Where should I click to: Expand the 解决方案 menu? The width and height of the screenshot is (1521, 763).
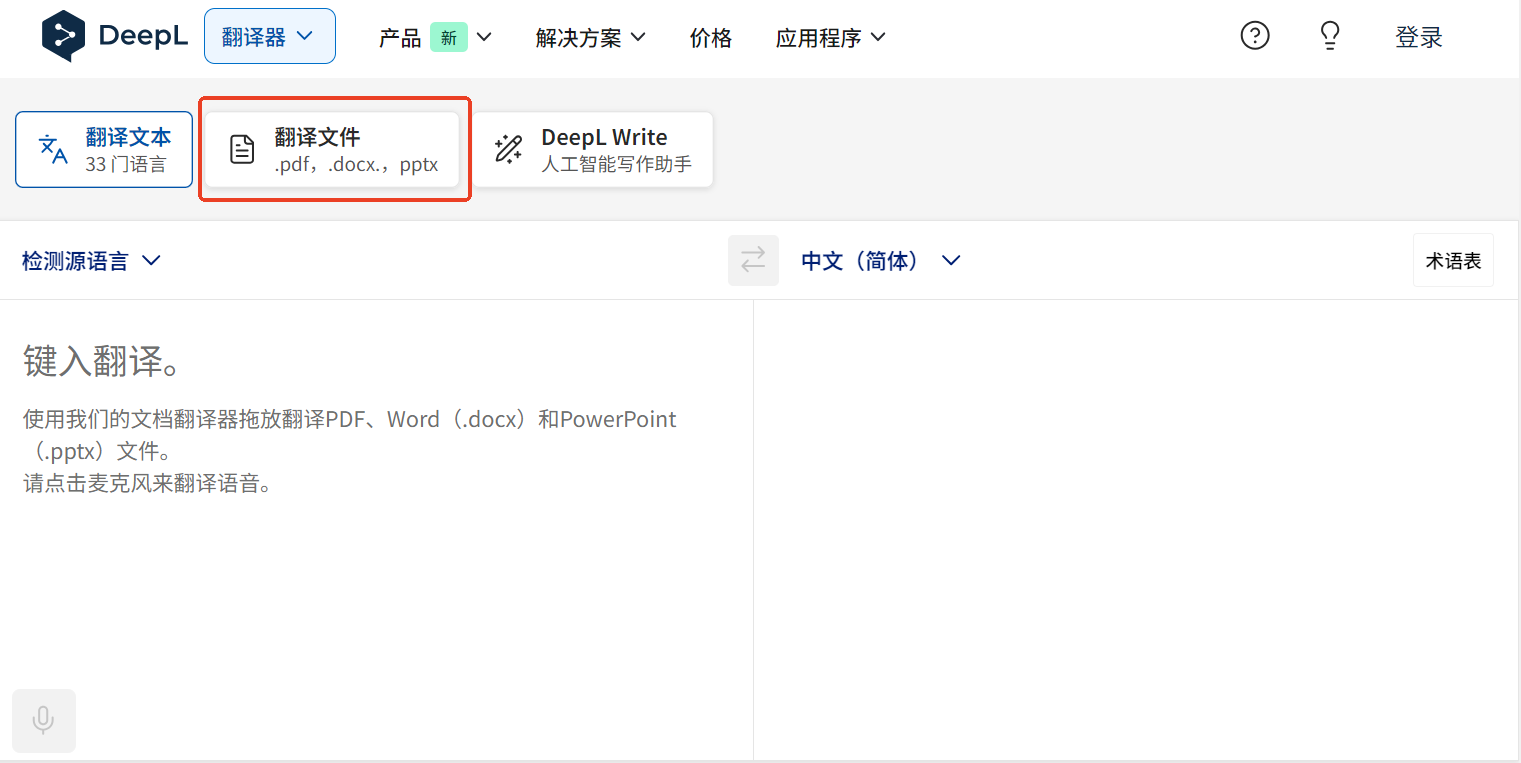591,38
